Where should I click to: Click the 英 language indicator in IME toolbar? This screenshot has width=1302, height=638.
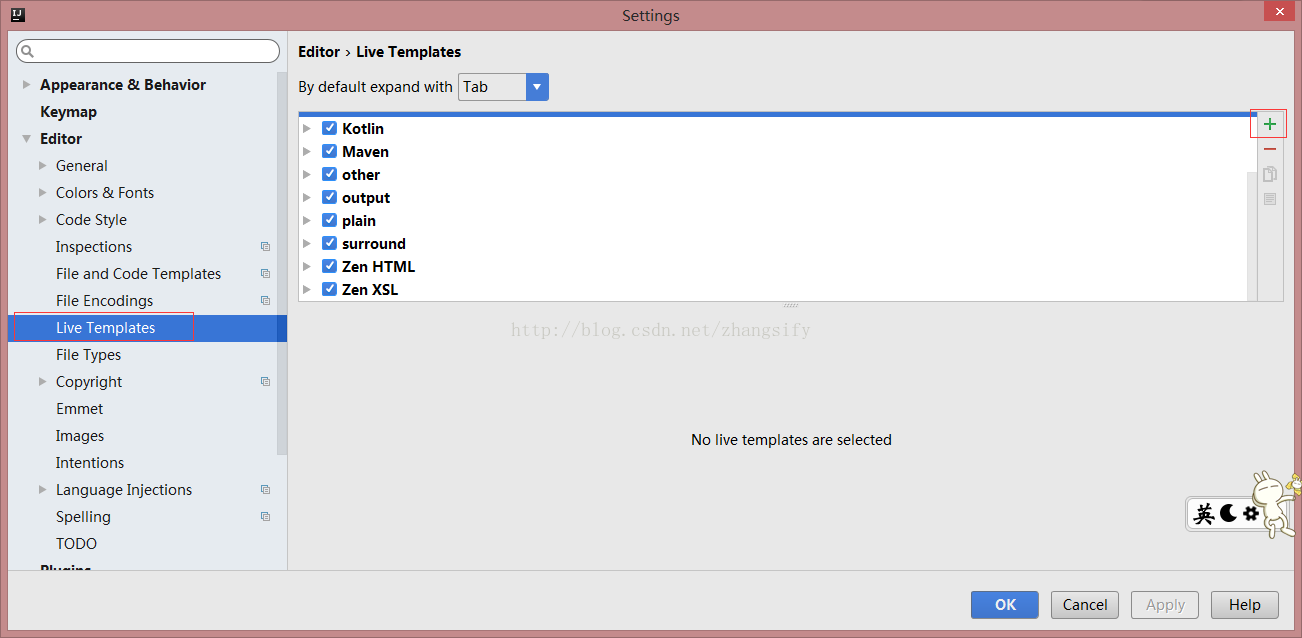tap(1205, 514)
